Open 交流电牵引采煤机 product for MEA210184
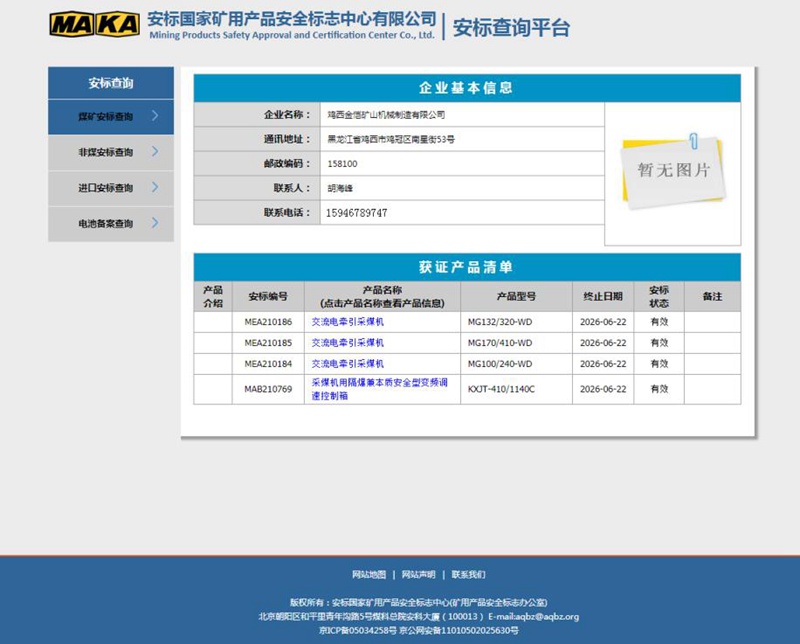The height and width of the screenshot is (644, 800). (x=348, y=364)
